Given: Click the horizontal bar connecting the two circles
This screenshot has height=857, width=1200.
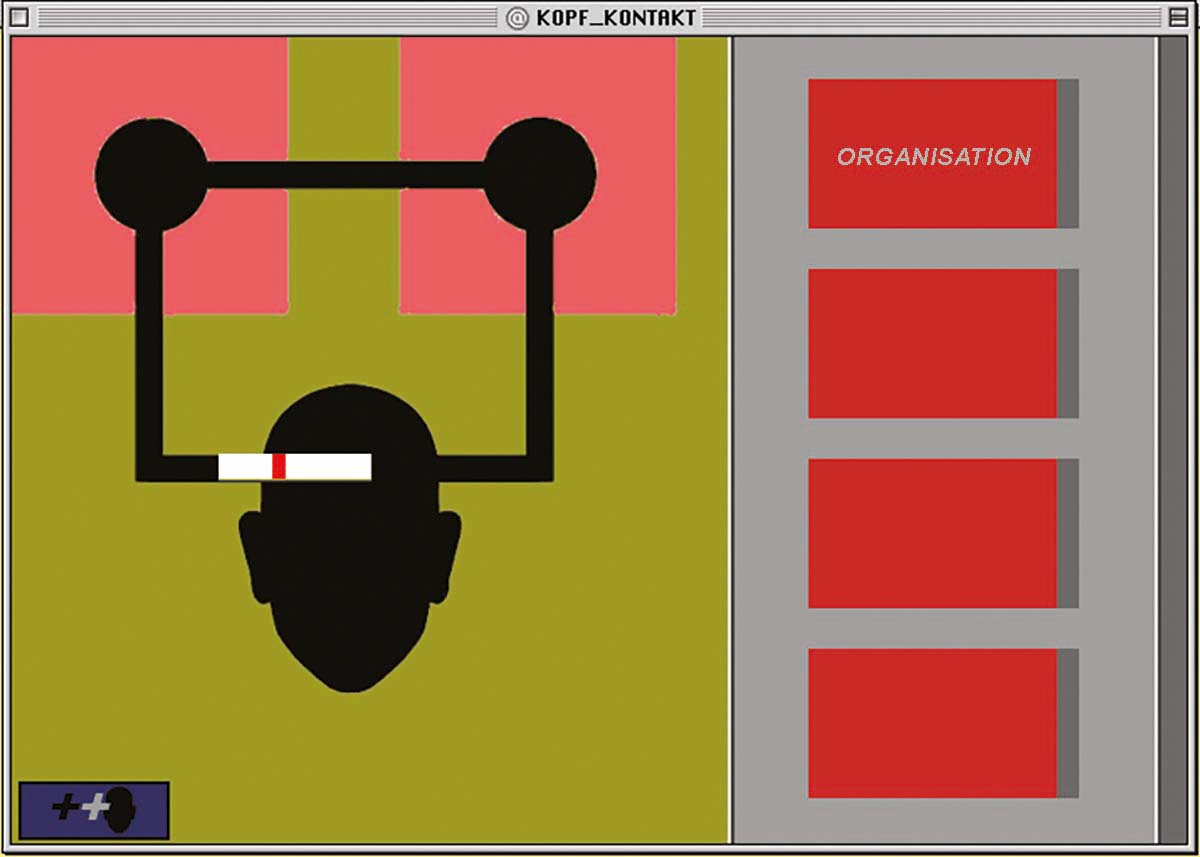Looking at the screenshot, I should (345, 175).
